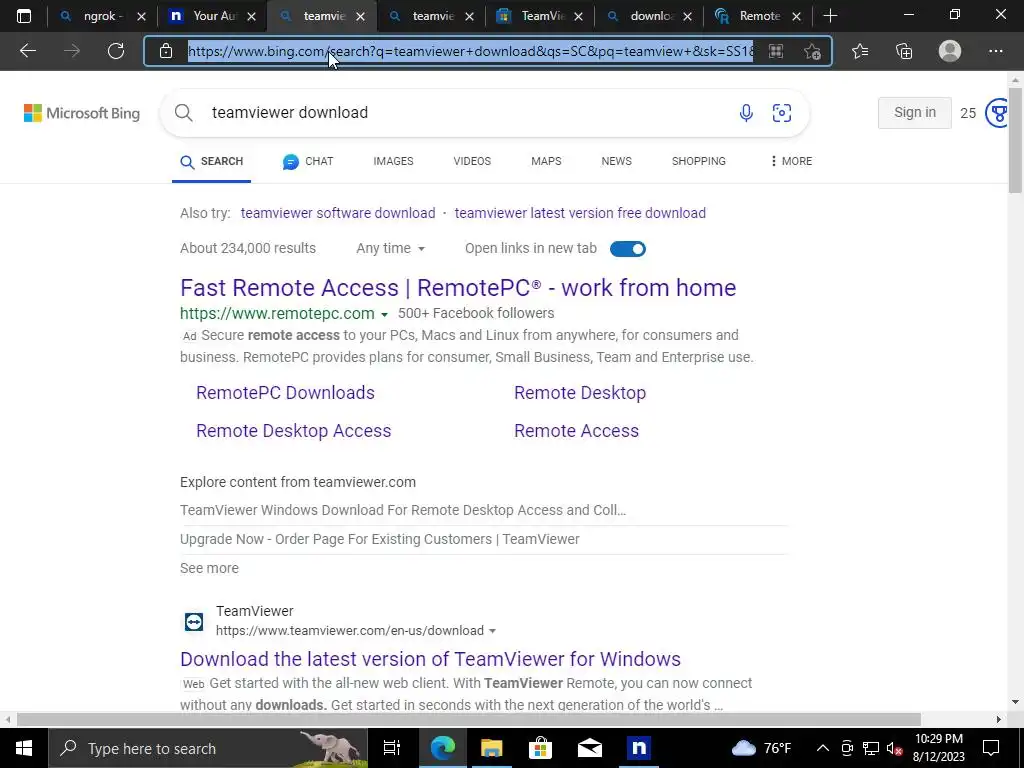Open Task View on taskbar

[391, 748]
